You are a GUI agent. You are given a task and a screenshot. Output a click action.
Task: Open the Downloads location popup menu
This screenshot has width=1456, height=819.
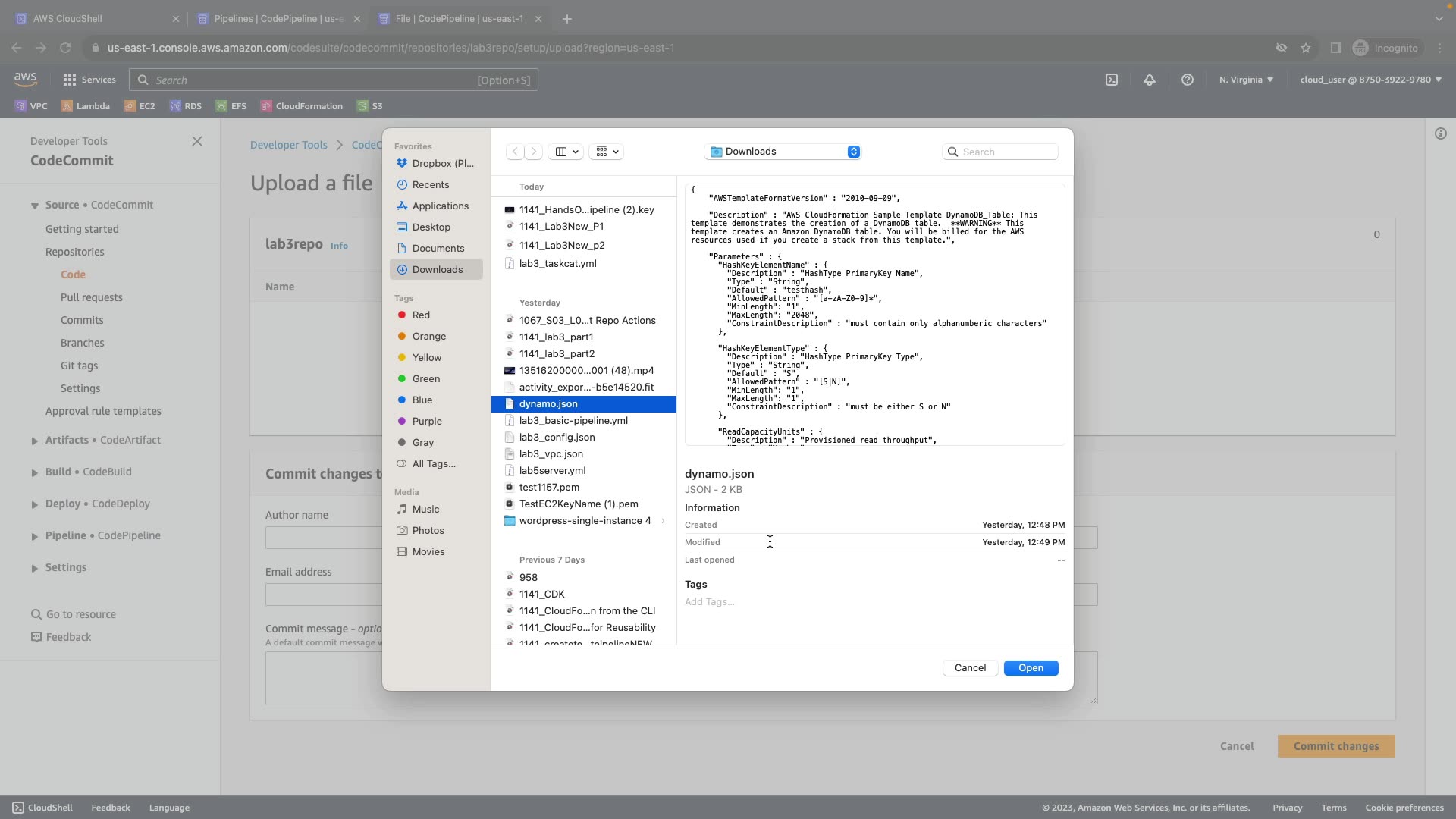pos(783,152)
